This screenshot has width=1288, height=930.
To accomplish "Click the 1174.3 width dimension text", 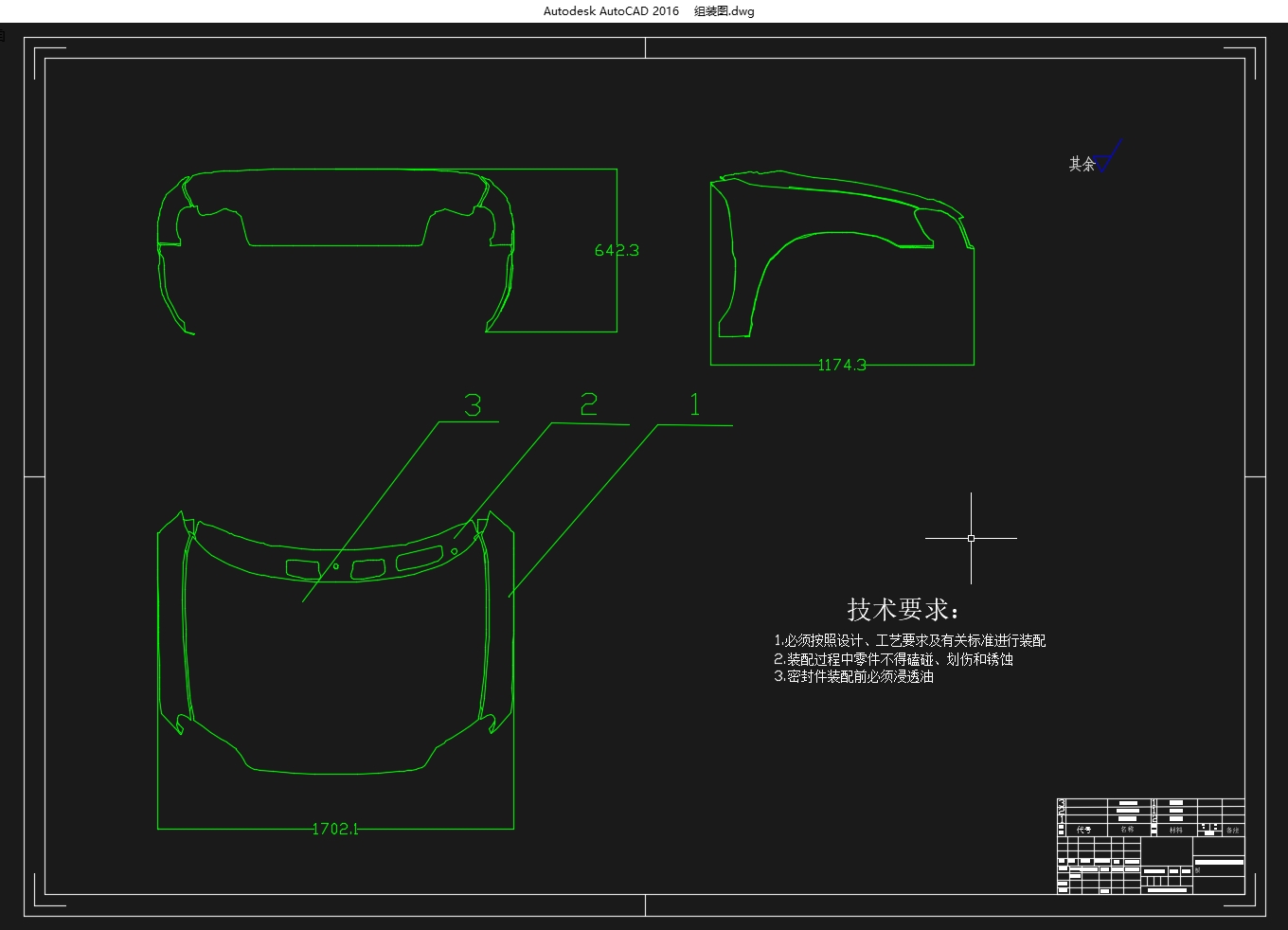I will pos(842,365).
